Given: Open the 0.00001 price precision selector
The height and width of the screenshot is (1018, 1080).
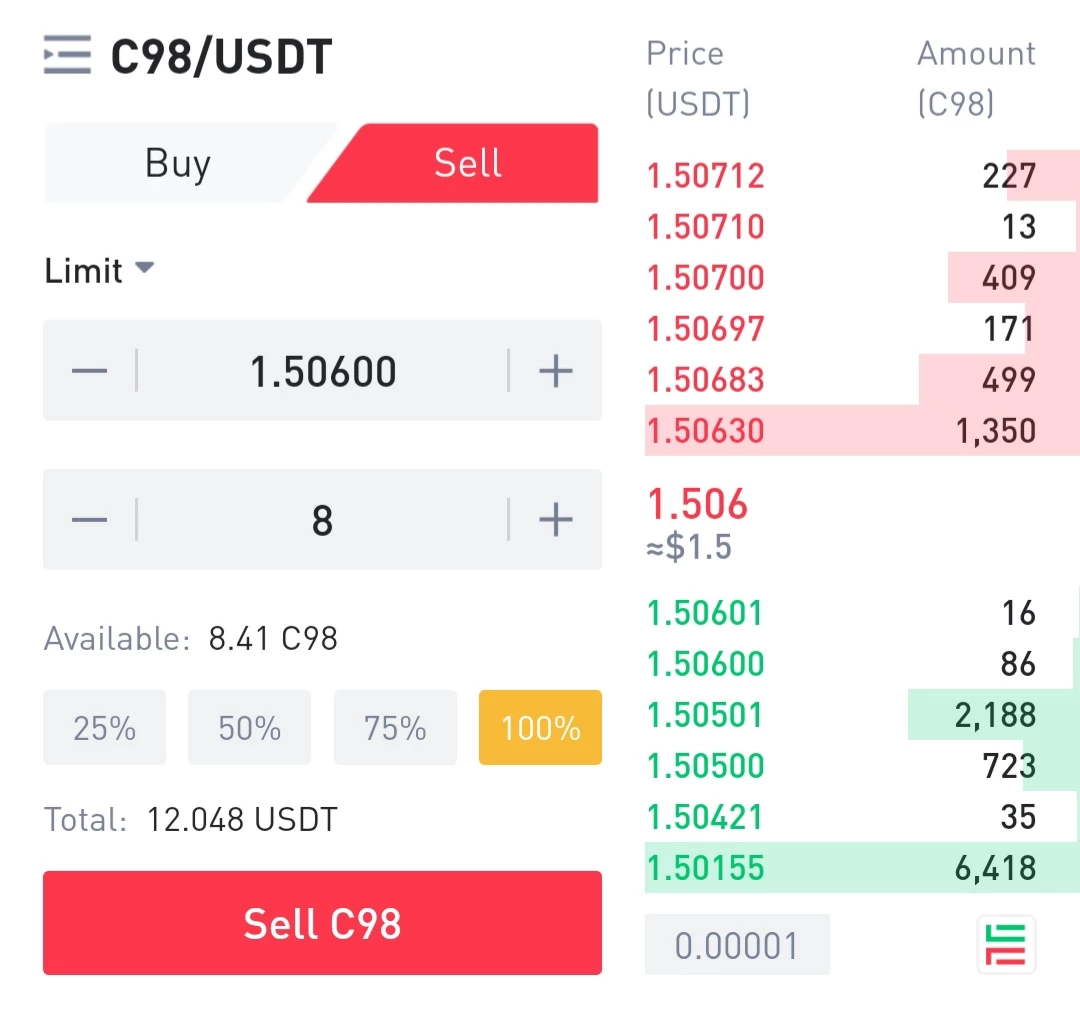Looking at the screenshot, I should (x=737, y=944).
